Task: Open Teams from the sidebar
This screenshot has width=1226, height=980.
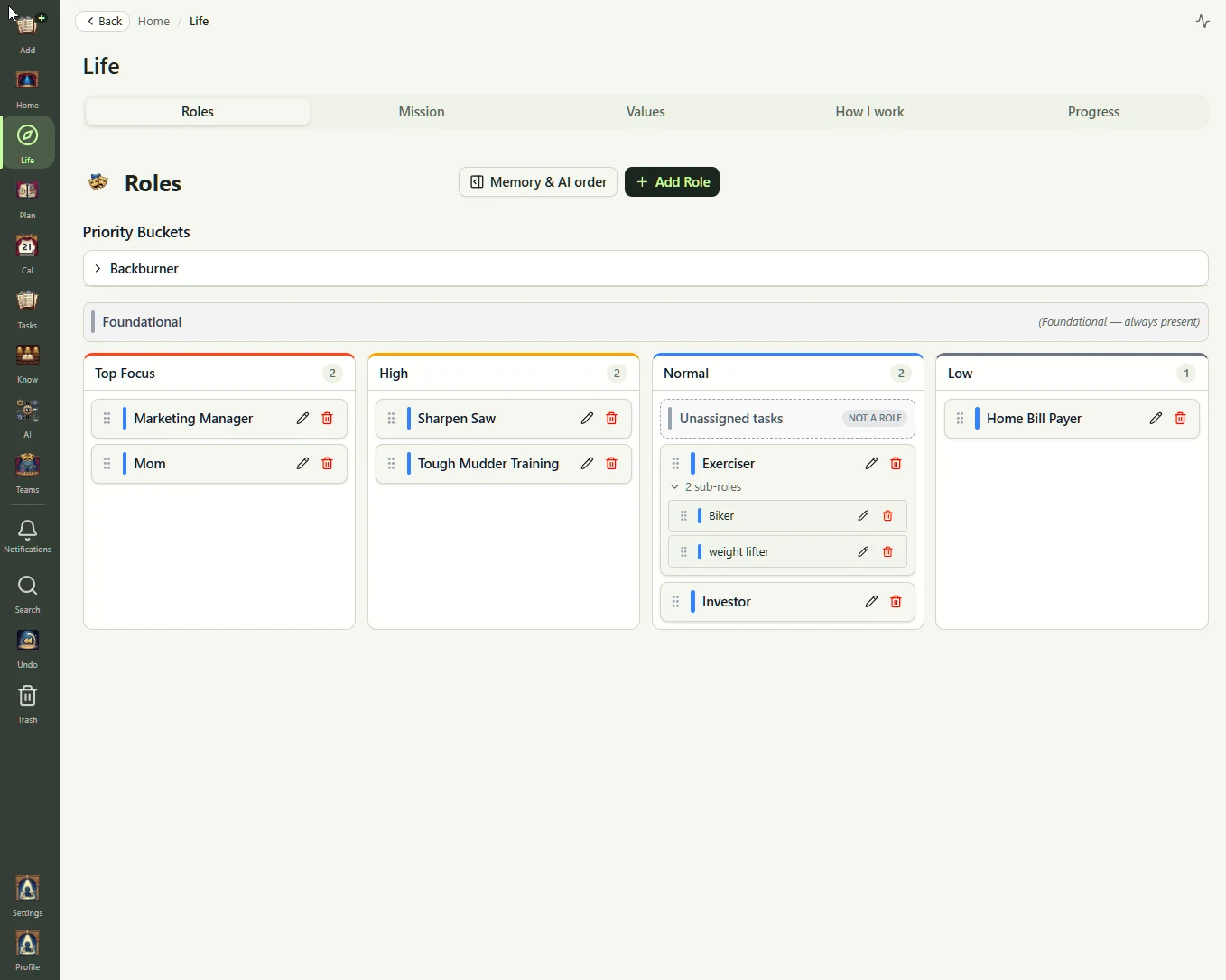Action: point(27,474)
